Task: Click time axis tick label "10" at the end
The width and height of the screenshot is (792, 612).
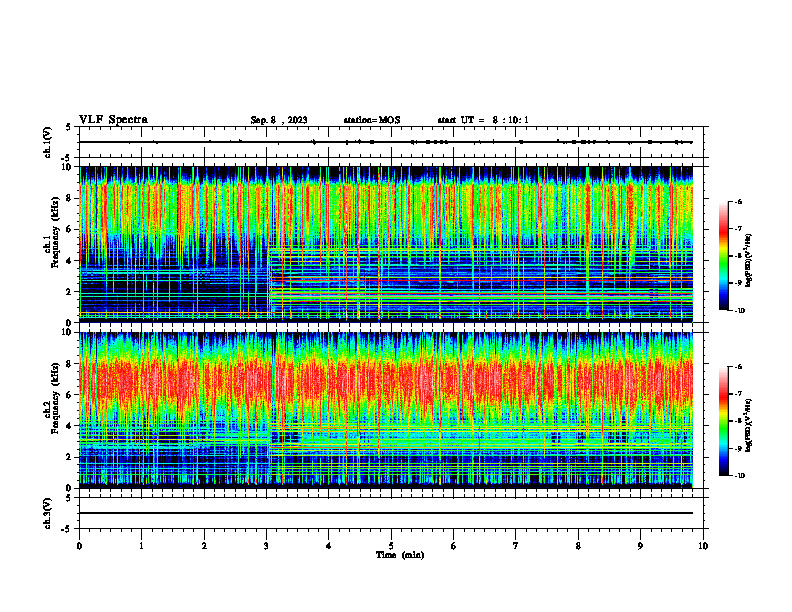Action: click(x=703, y=546)
